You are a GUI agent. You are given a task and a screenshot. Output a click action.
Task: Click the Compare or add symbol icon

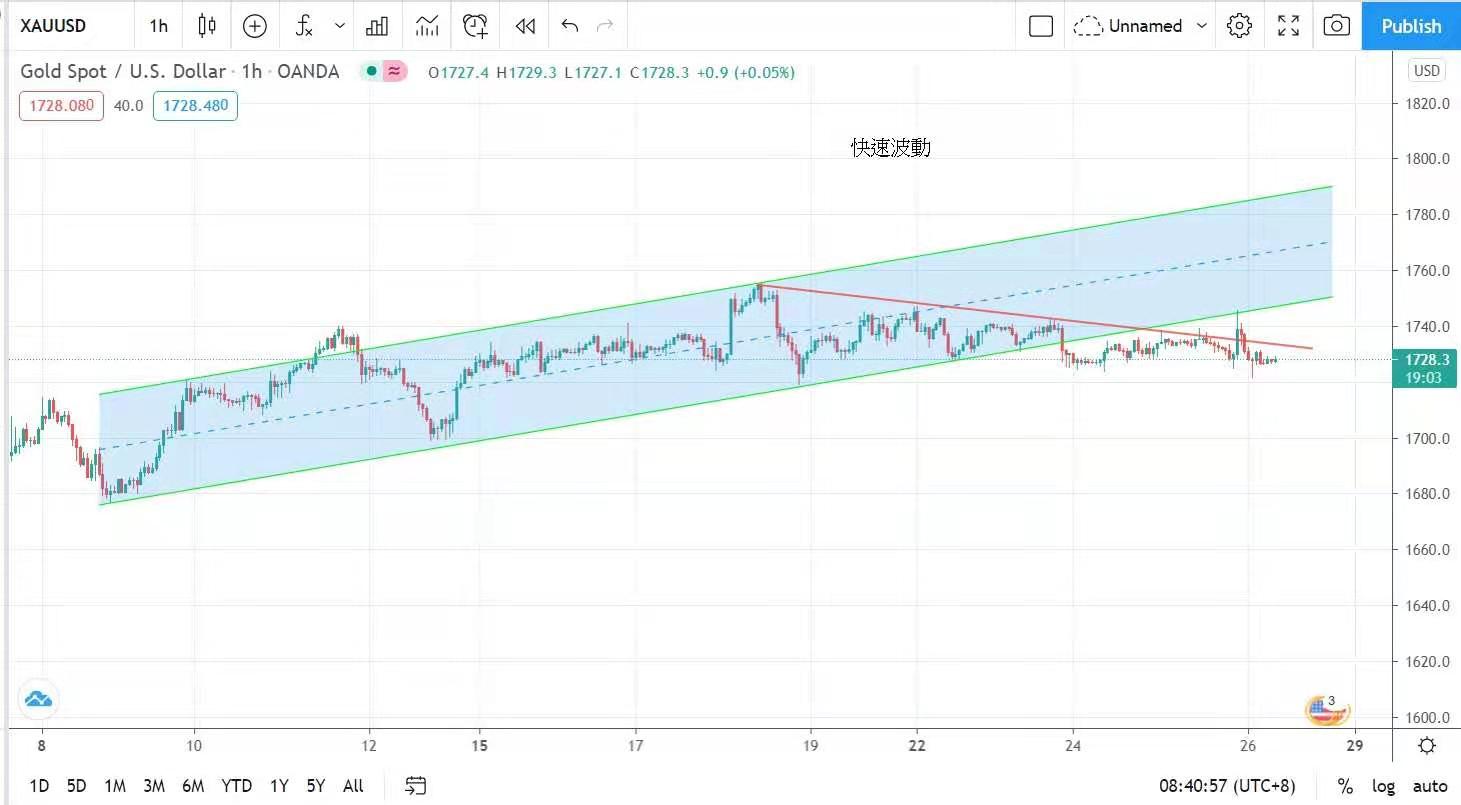point(255,26)
